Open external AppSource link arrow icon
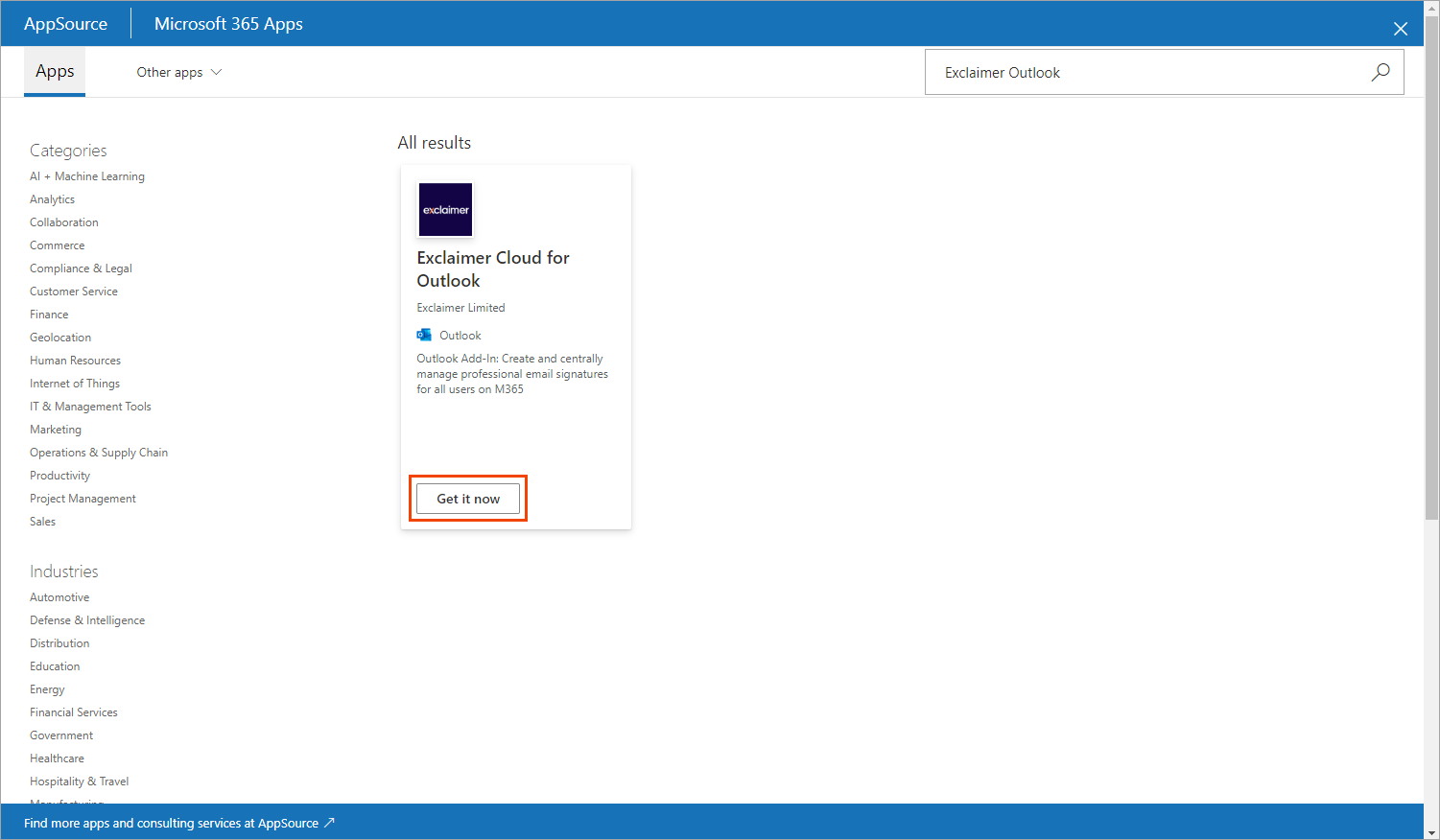 (x=329, y=823)
